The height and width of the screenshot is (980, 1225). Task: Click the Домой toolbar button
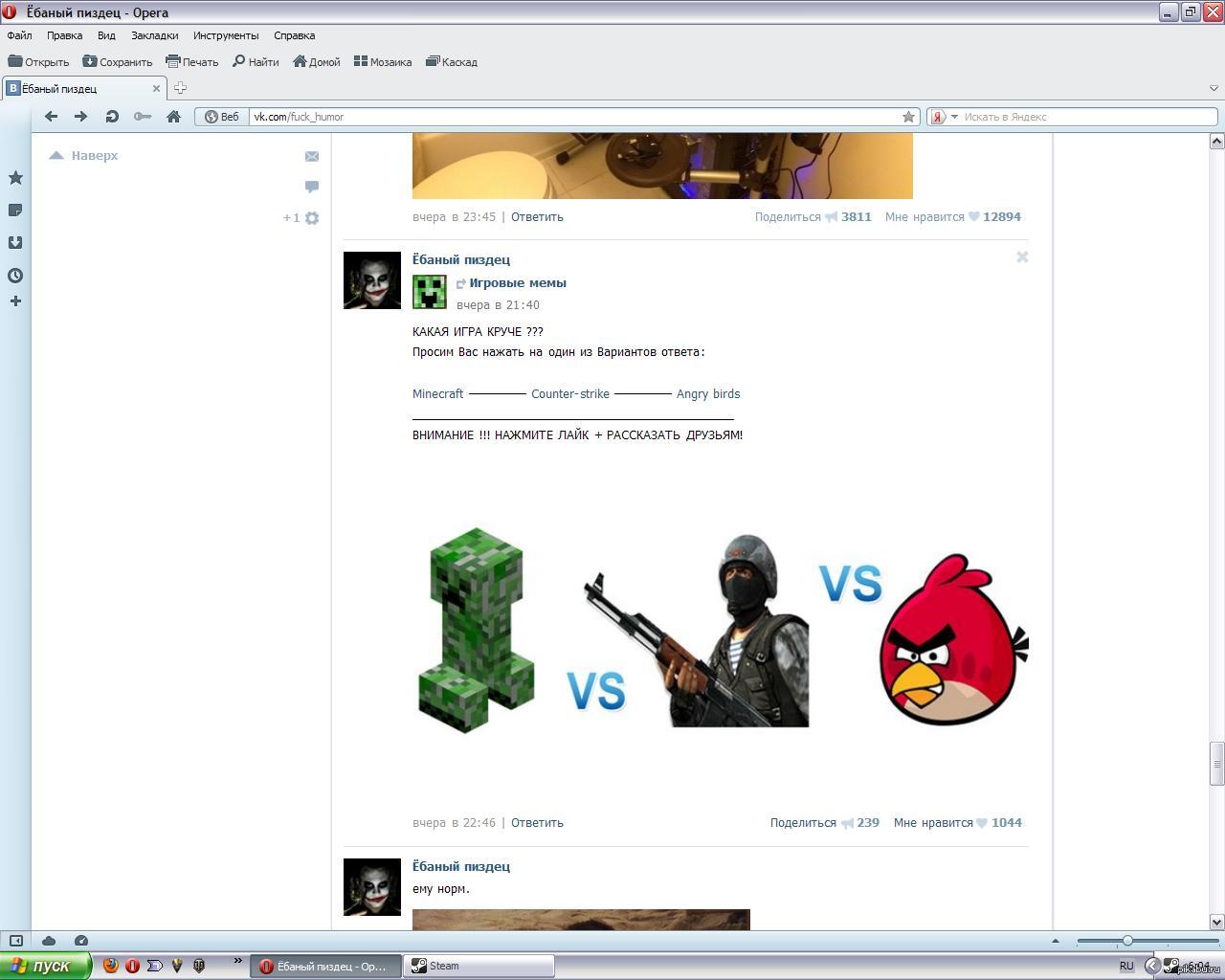coord(316,61)
